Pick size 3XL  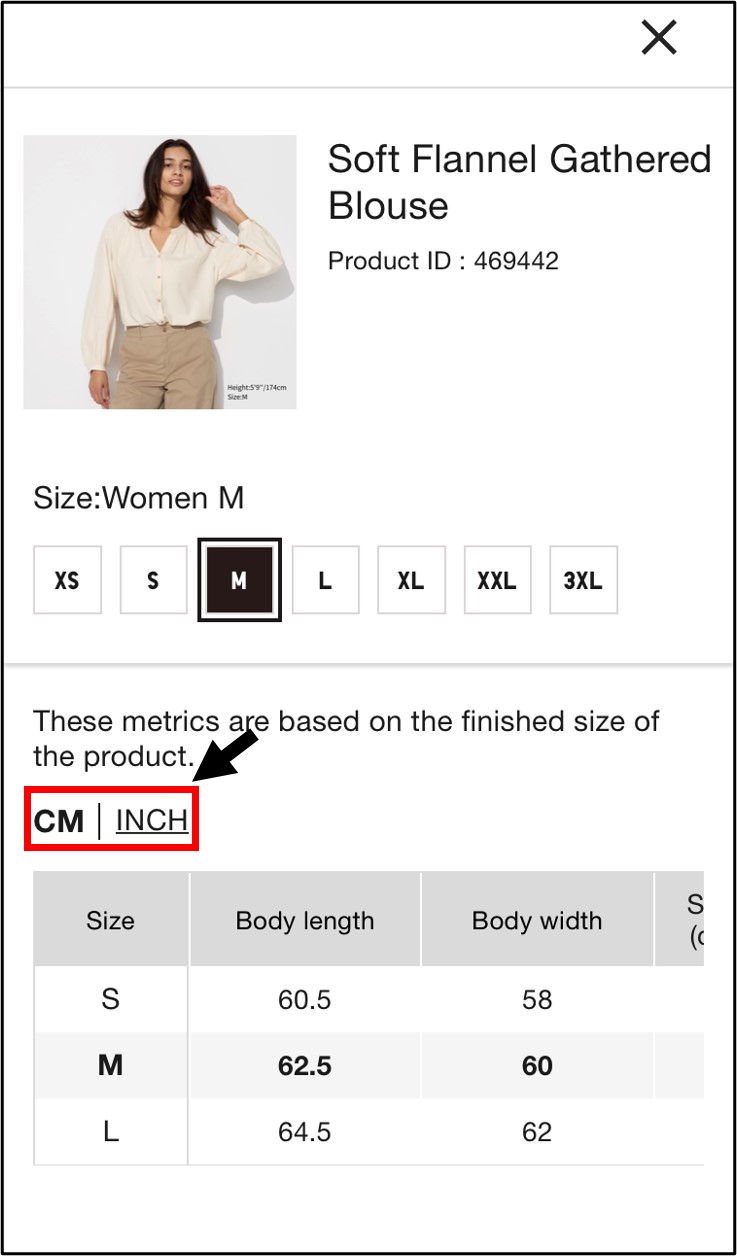(583, 580)
